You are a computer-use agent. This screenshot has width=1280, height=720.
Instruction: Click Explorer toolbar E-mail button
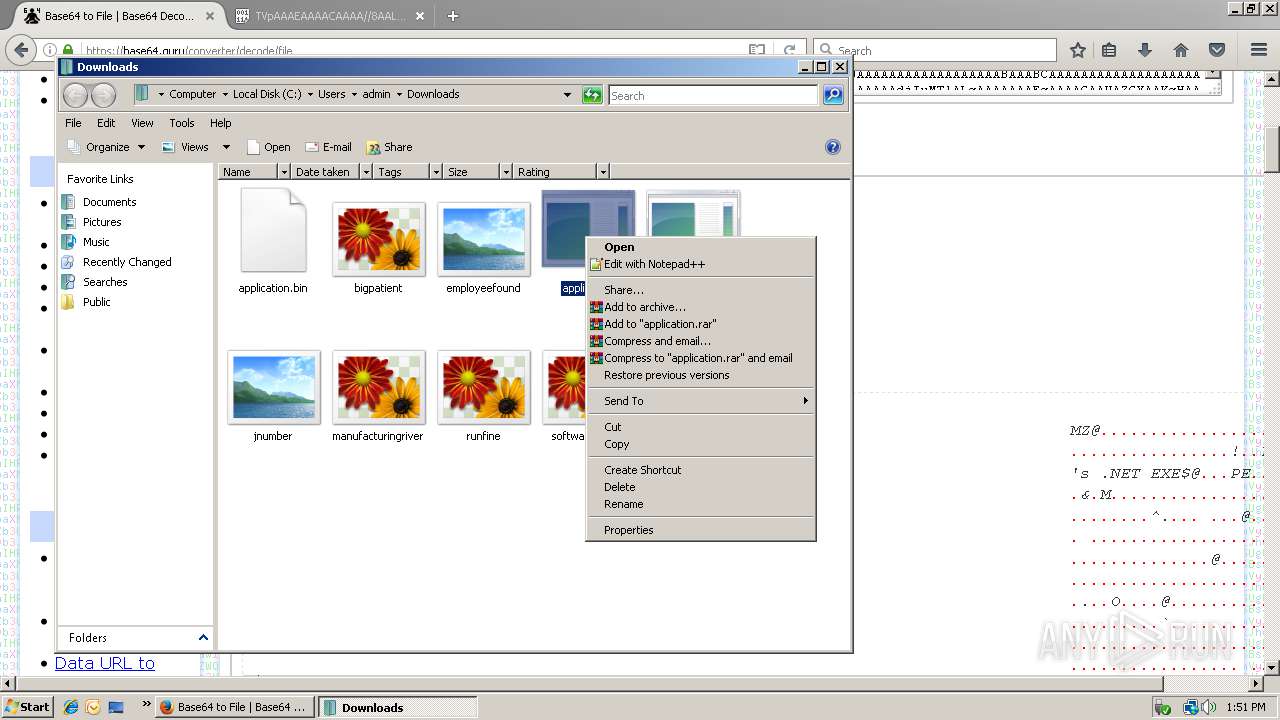tap(328, 147)
